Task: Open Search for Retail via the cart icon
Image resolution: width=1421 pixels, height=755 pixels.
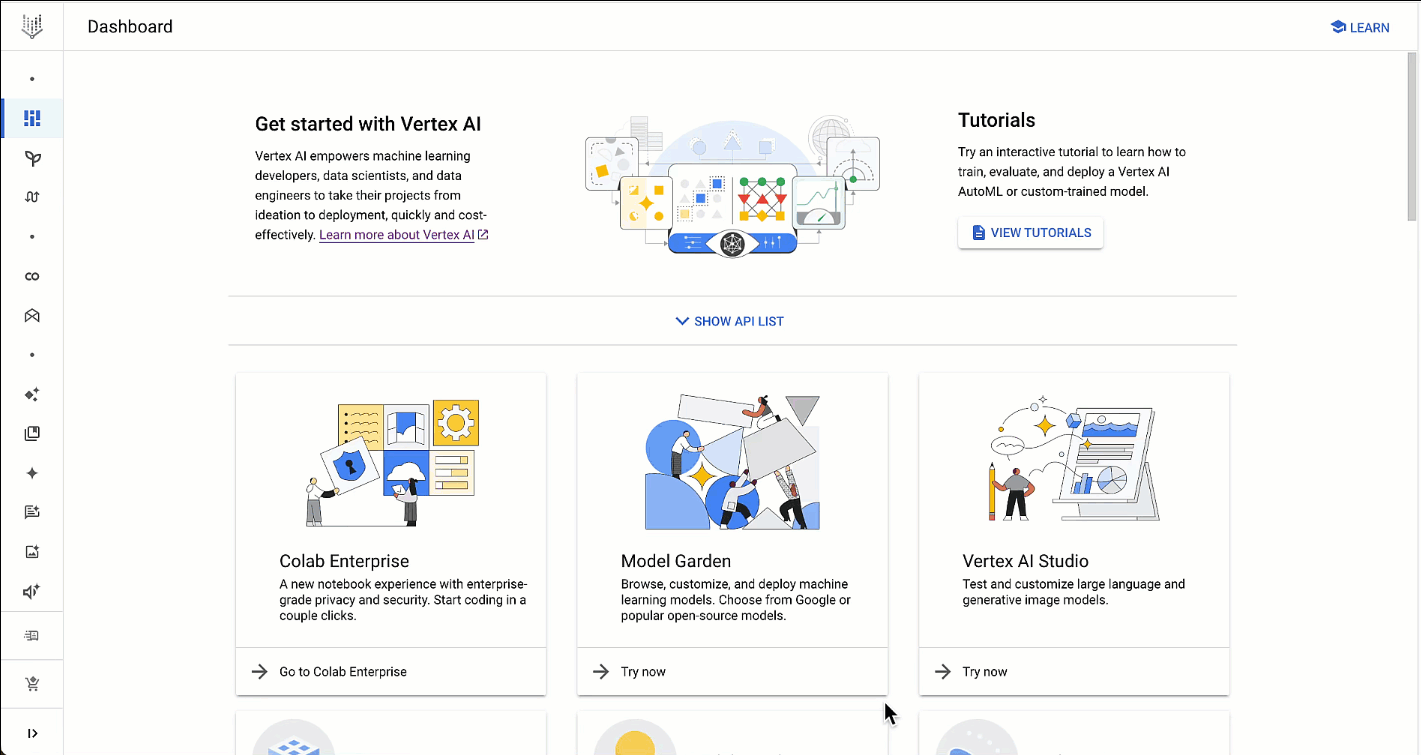Action: 31,683
